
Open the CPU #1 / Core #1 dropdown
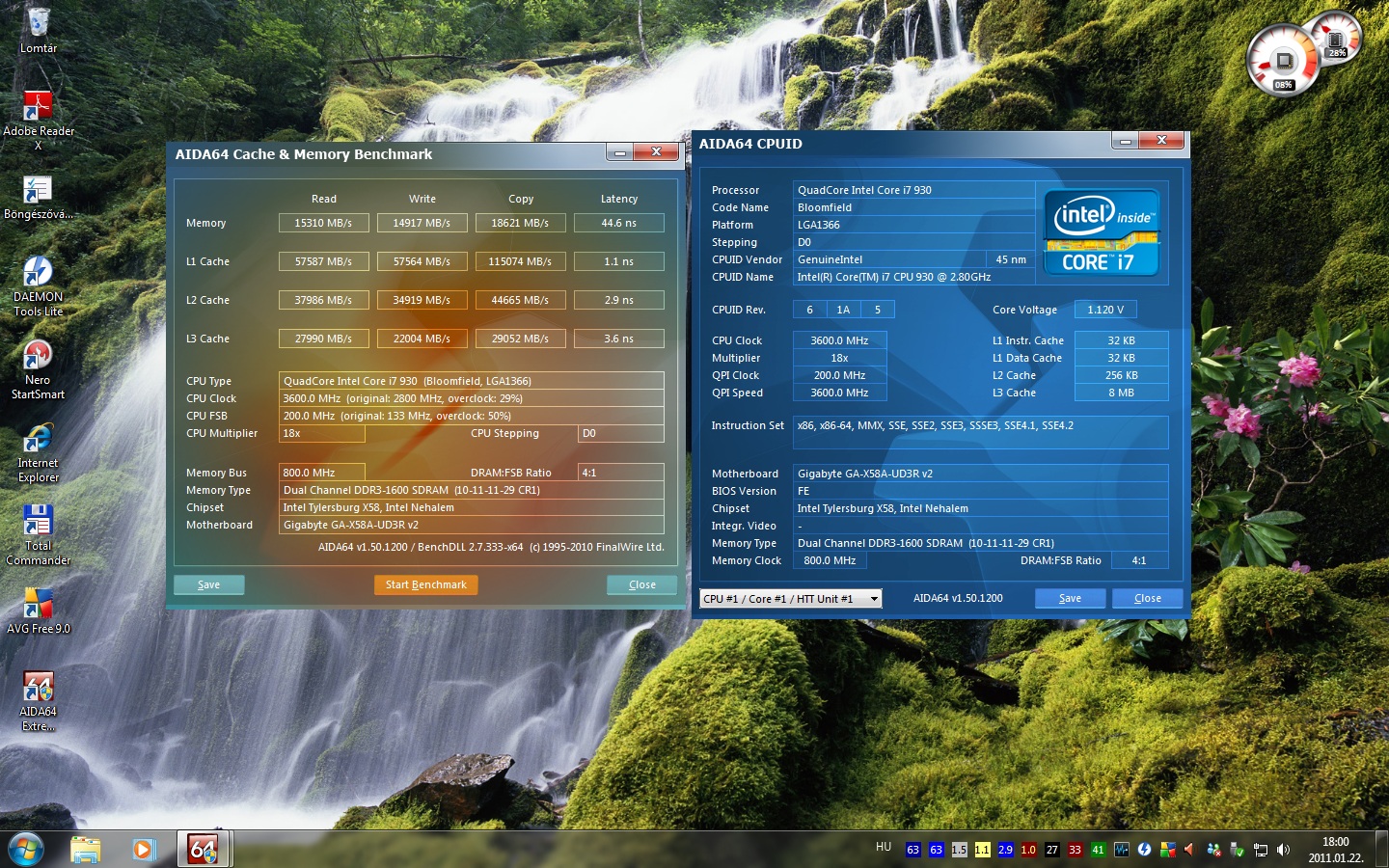[x=790, y=599]
